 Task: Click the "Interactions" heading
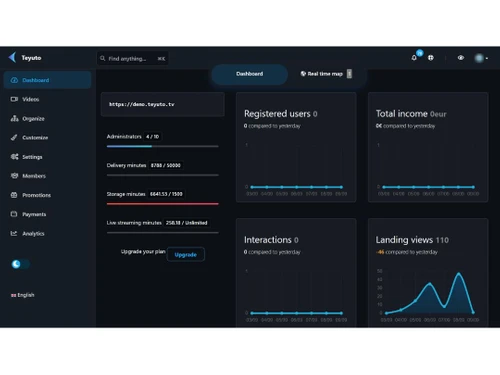tap(268, 240)
